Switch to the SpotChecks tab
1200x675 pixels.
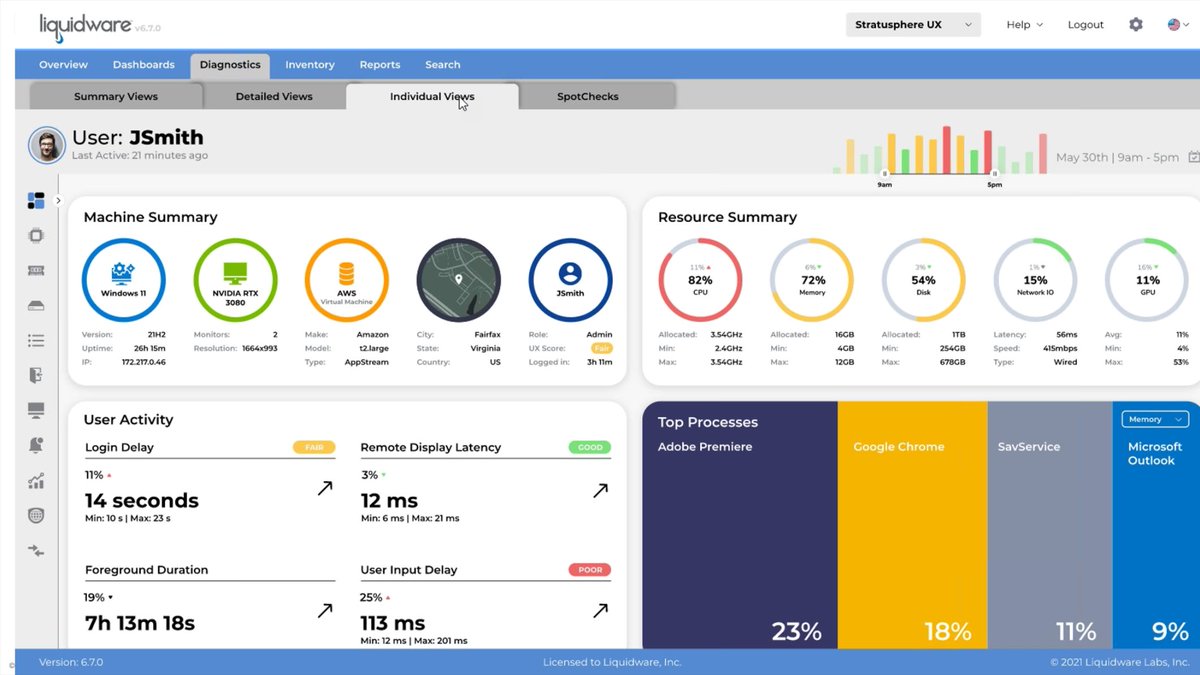tap(587, 97)
